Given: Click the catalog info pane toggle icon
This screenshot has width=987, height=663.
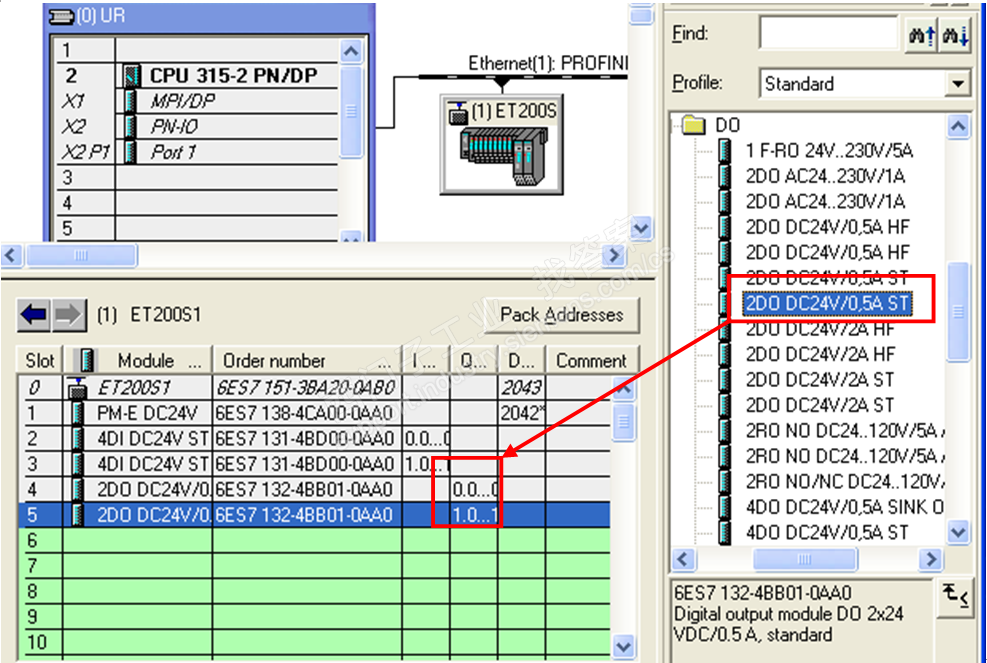Looking at the screenshot, I should 954,597.
